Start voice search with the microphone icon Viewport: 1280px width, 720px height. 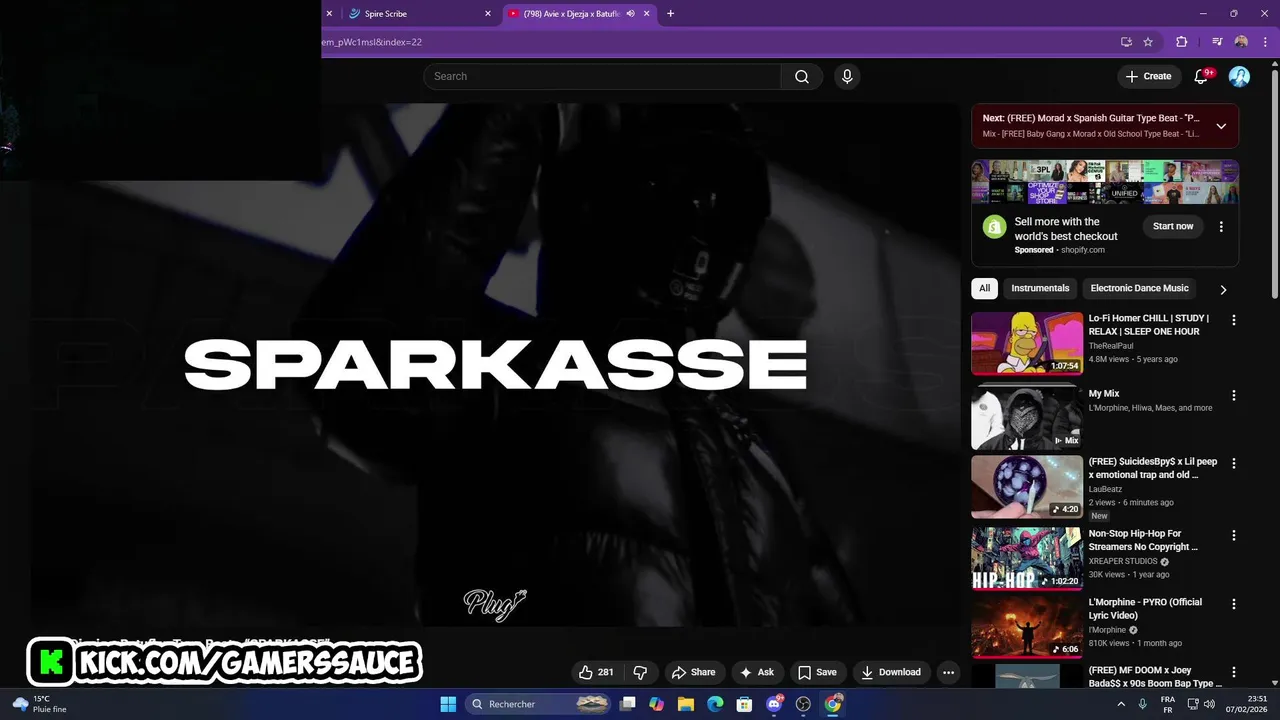click(847, 77)
